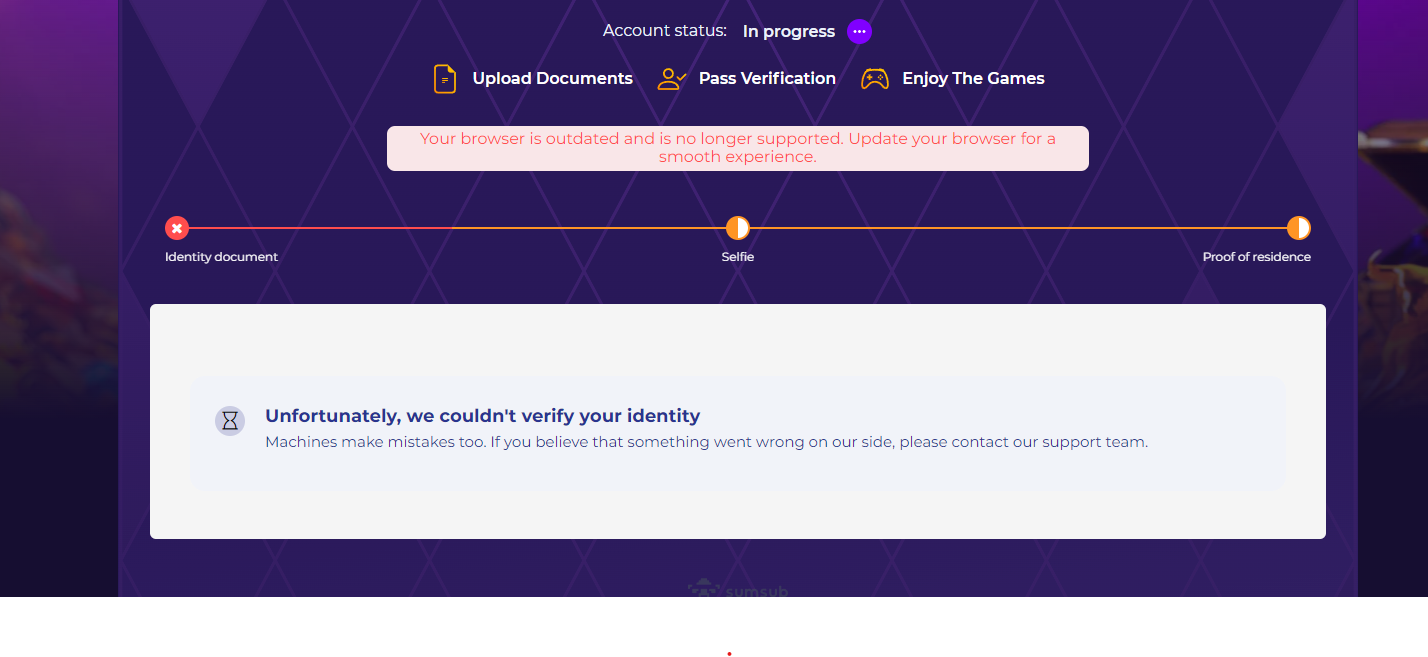Click the Identity document label
1428x657 pixels.
click(221, 257)
